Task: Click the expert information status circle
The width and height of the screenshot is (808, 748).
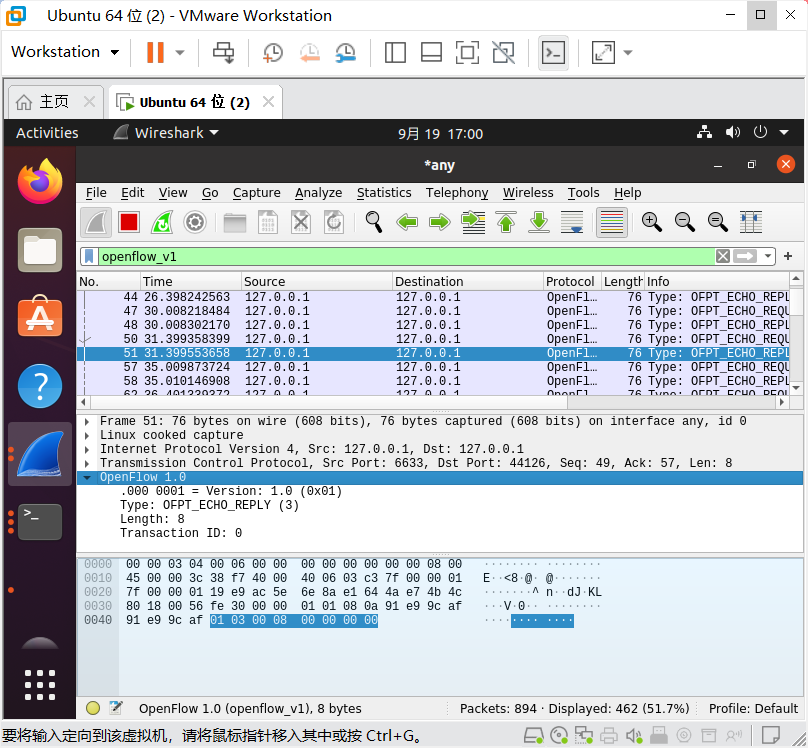Action: (93, 708)
